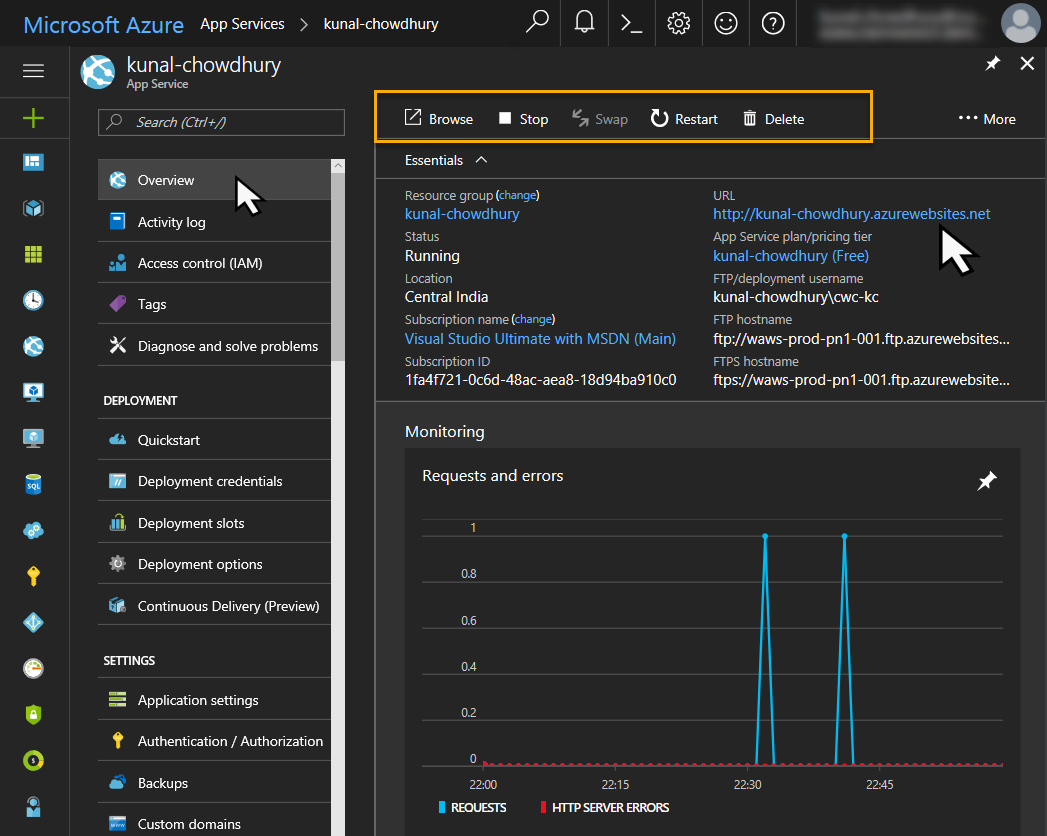Stop the app service
1047x836 pixels.
(x=524, y=119)
